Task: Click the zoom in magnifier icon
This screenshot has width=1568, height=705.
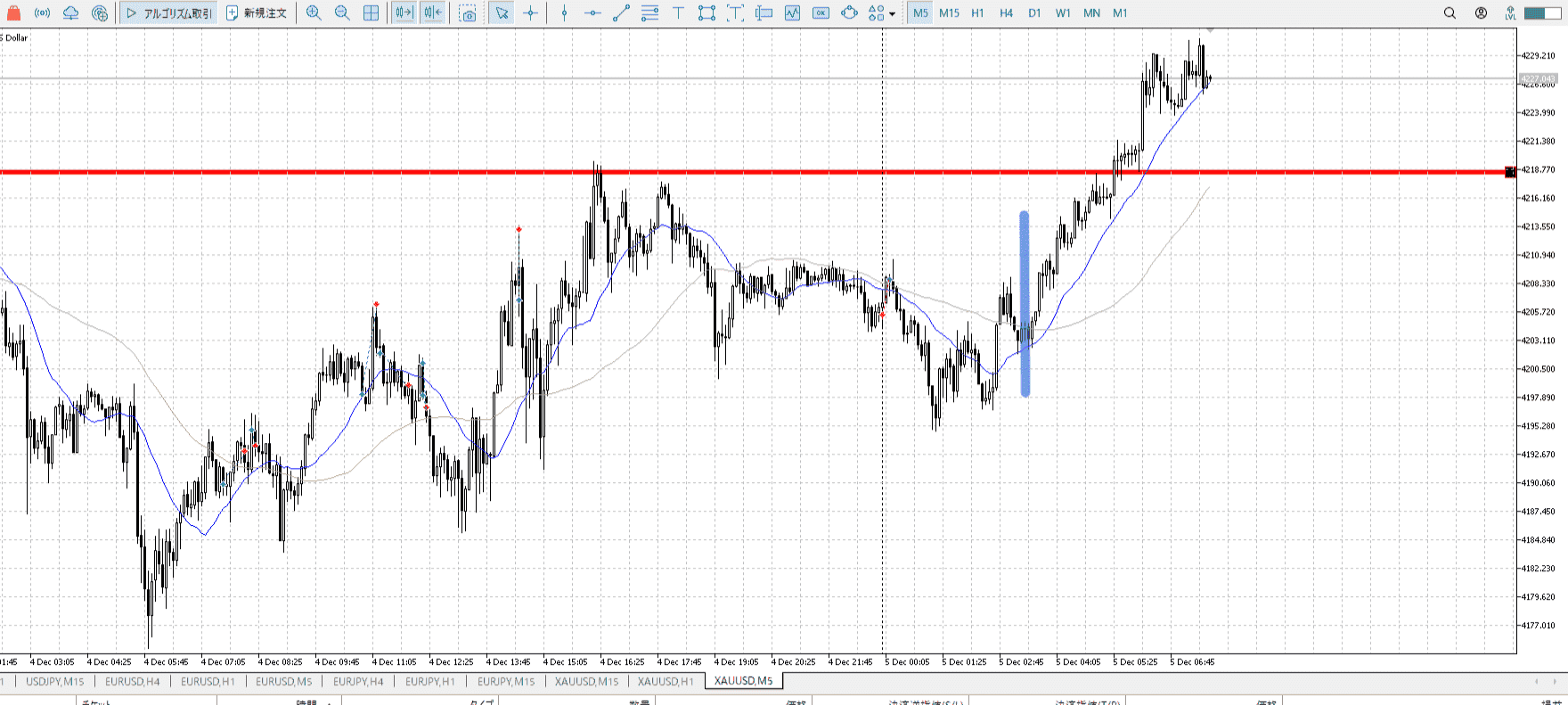Action: coord(314,13)
